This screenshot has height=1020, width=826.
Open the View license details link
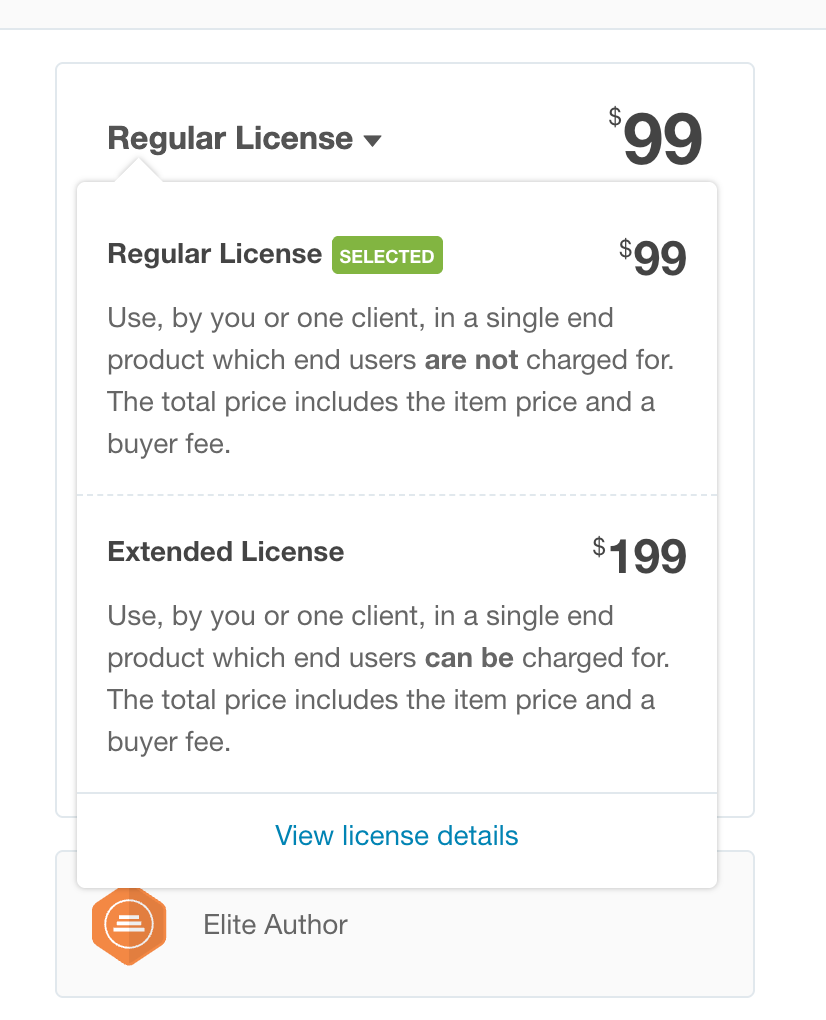(x=397, y=835)
